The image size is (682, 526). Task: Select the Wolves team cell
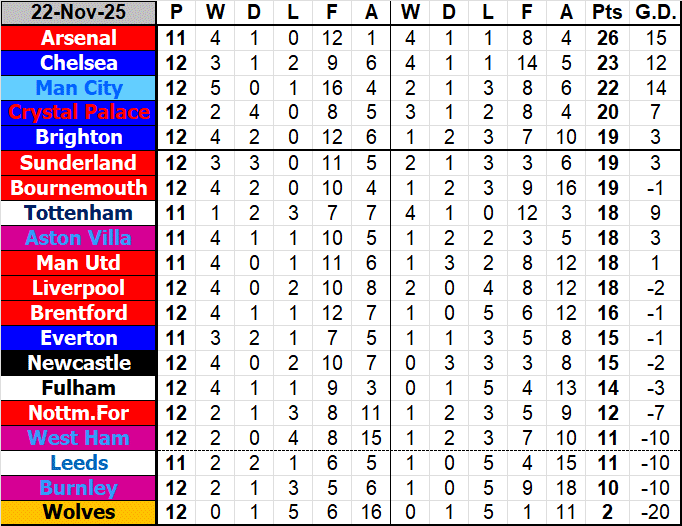pos(79,513)
